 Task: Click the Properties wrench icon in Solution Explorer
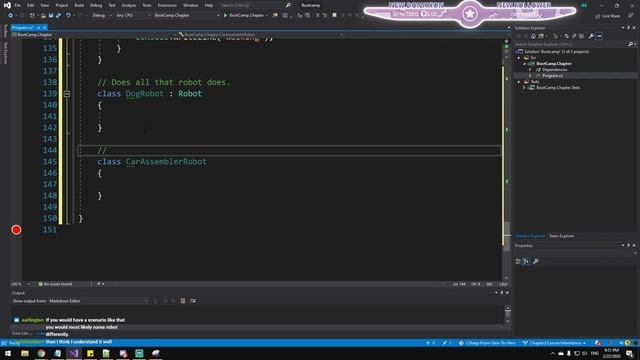point(591,36)
